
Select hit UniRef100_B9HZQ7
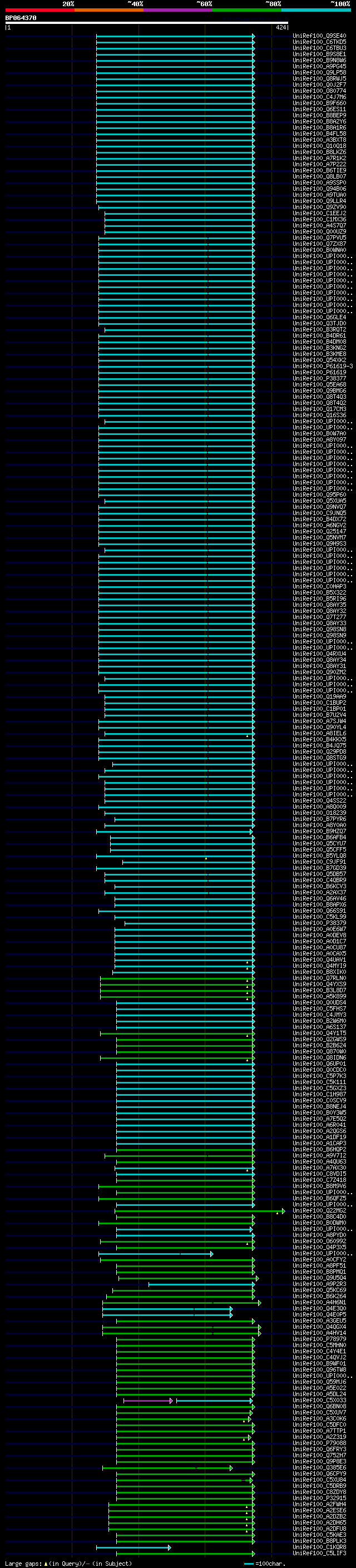[x=319, y=831]
